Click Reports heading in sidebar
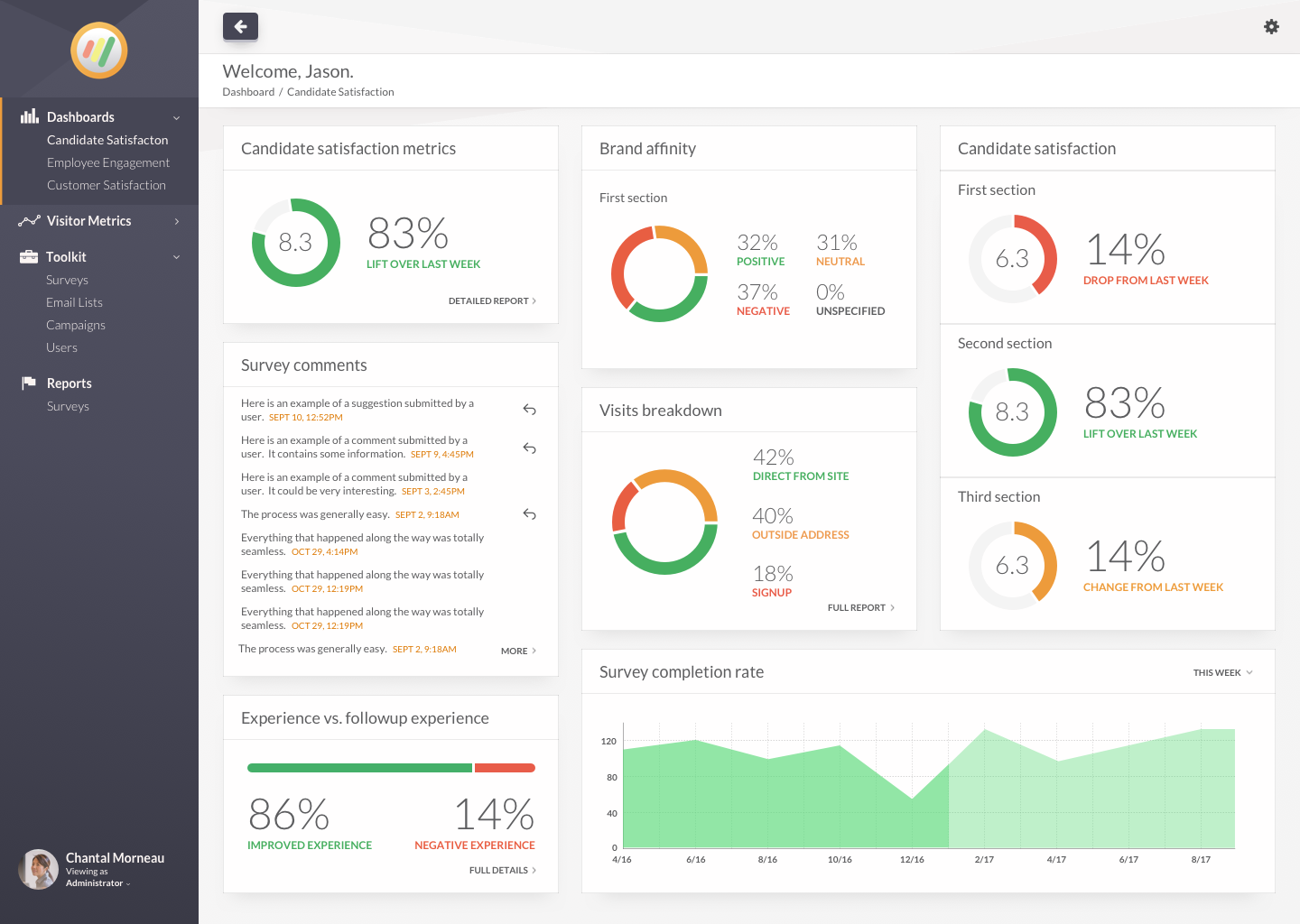This screenshot has height=924, width=1300. tap(69, 383)
